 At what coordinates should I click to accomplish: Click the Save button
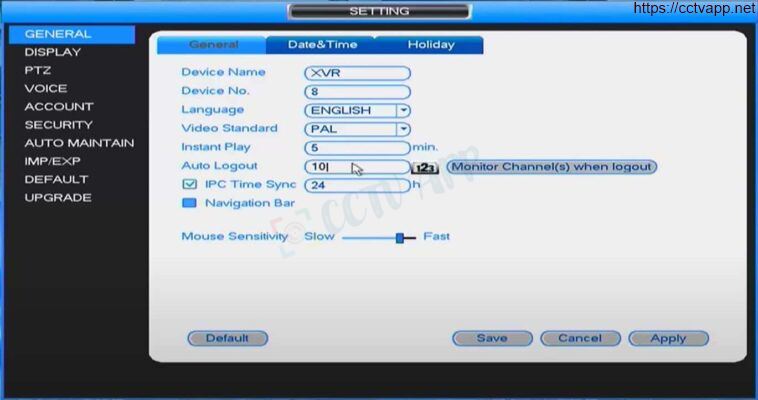point(492,338)
